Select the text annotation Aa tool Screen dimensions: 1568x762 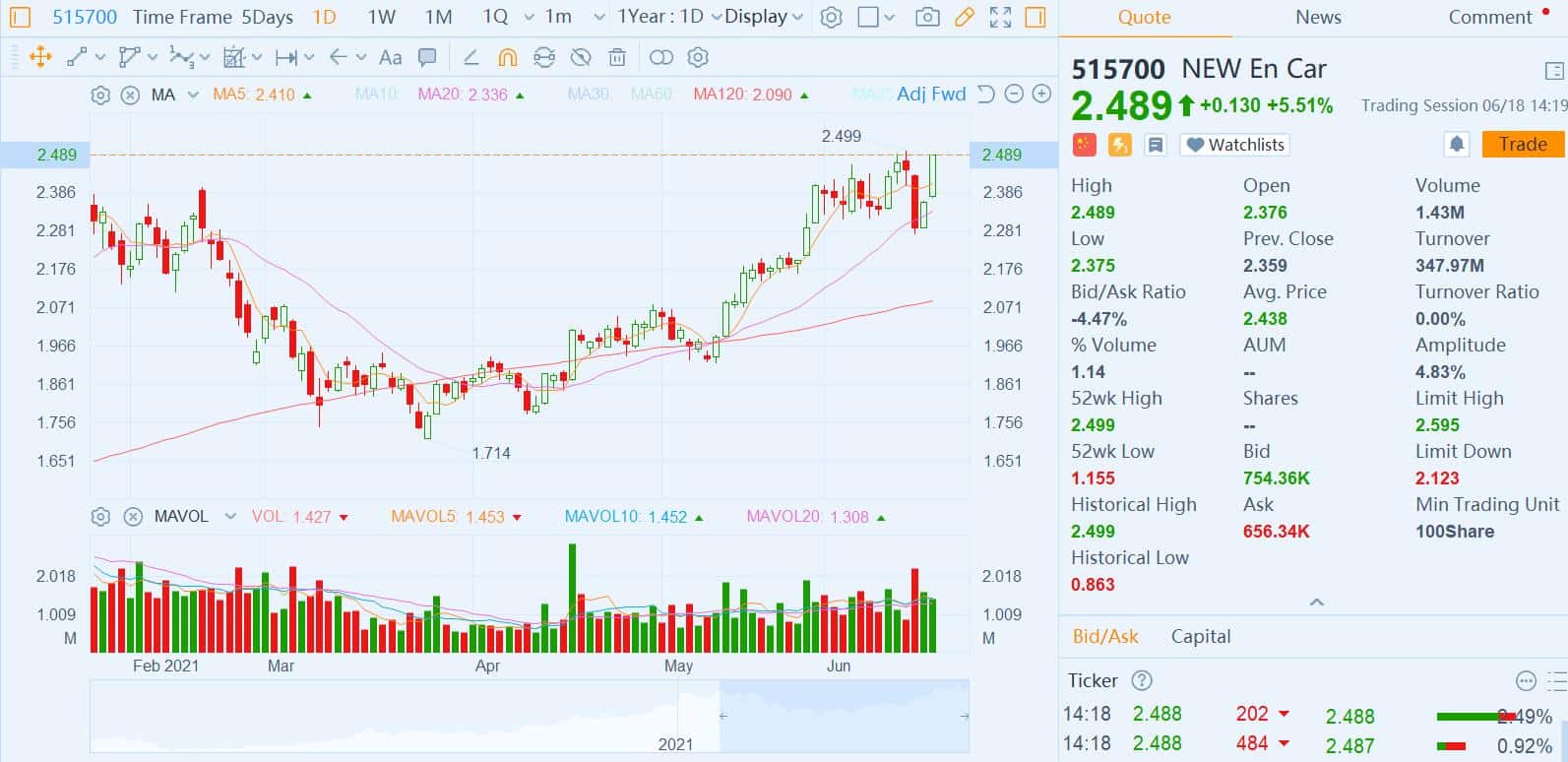click(390, 57)
